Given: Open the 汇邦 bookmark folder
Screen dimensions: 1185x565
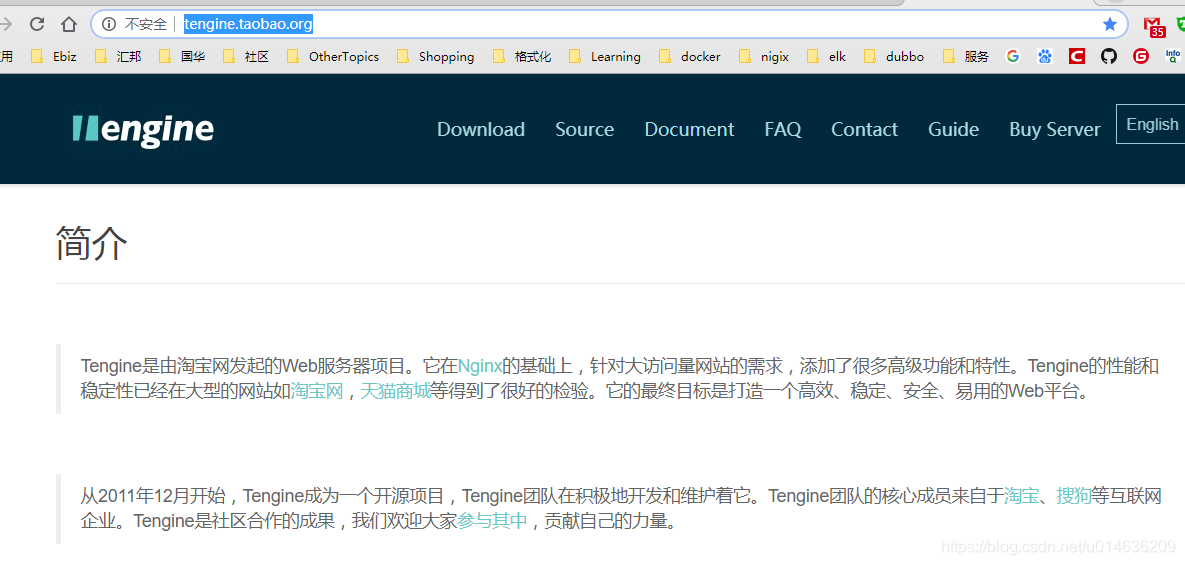Looking at the screenshot, I should point(119,56).
